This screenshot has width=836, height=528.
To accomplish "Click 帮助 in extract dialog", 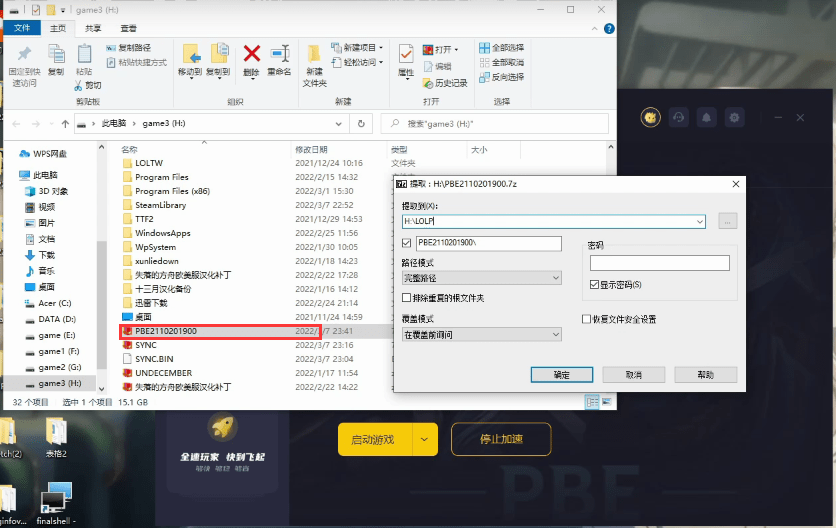I will pyautogui.click(x=705, y=375).
